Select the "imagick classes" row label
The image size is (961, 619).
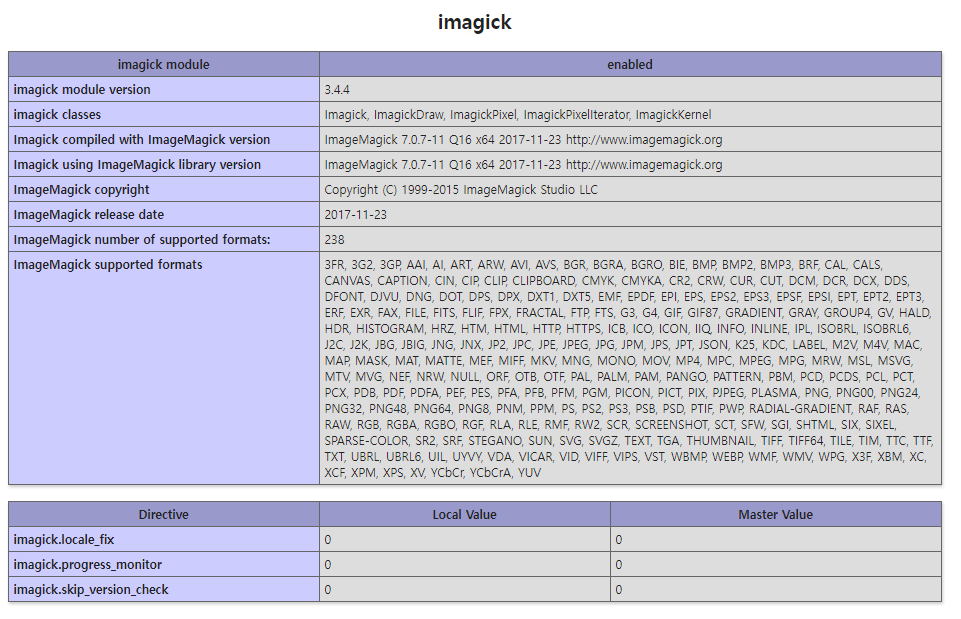pyautogui.click(x=57, y=115)
